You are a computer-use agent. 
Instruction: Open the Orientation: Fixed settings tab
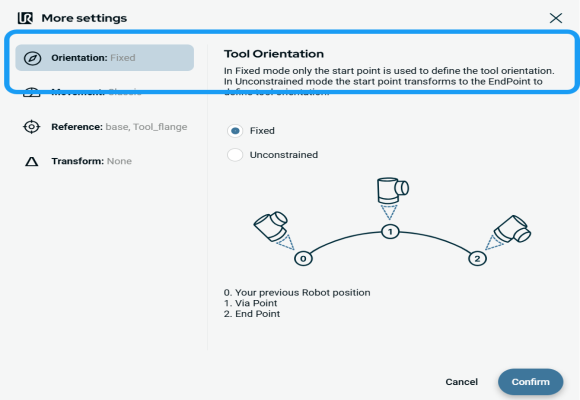click(x=105, y=58)
